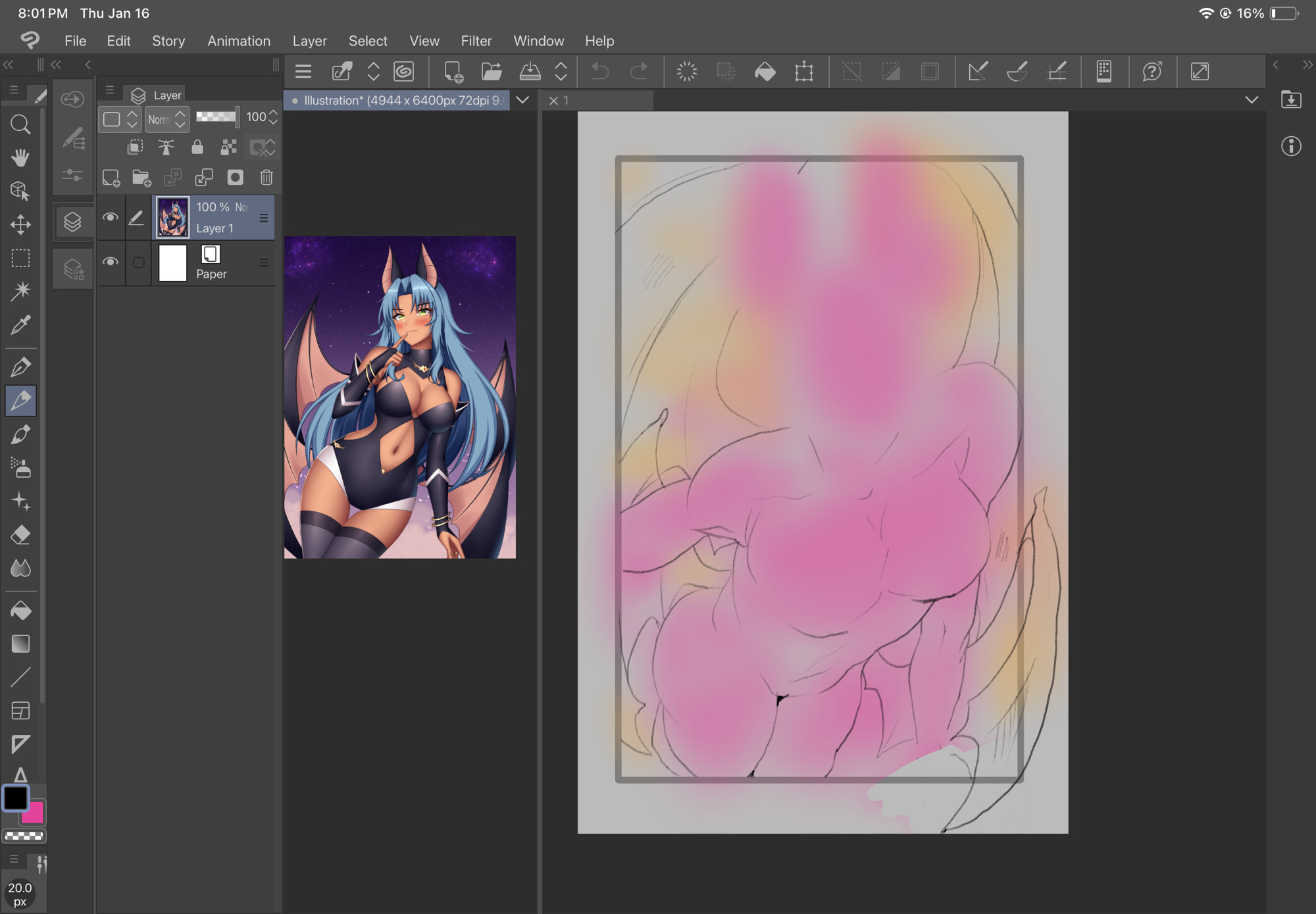Select the Pen tool
Image resolution: width=1316 pixels, height=914 pixels.
(x=20, y=367)
